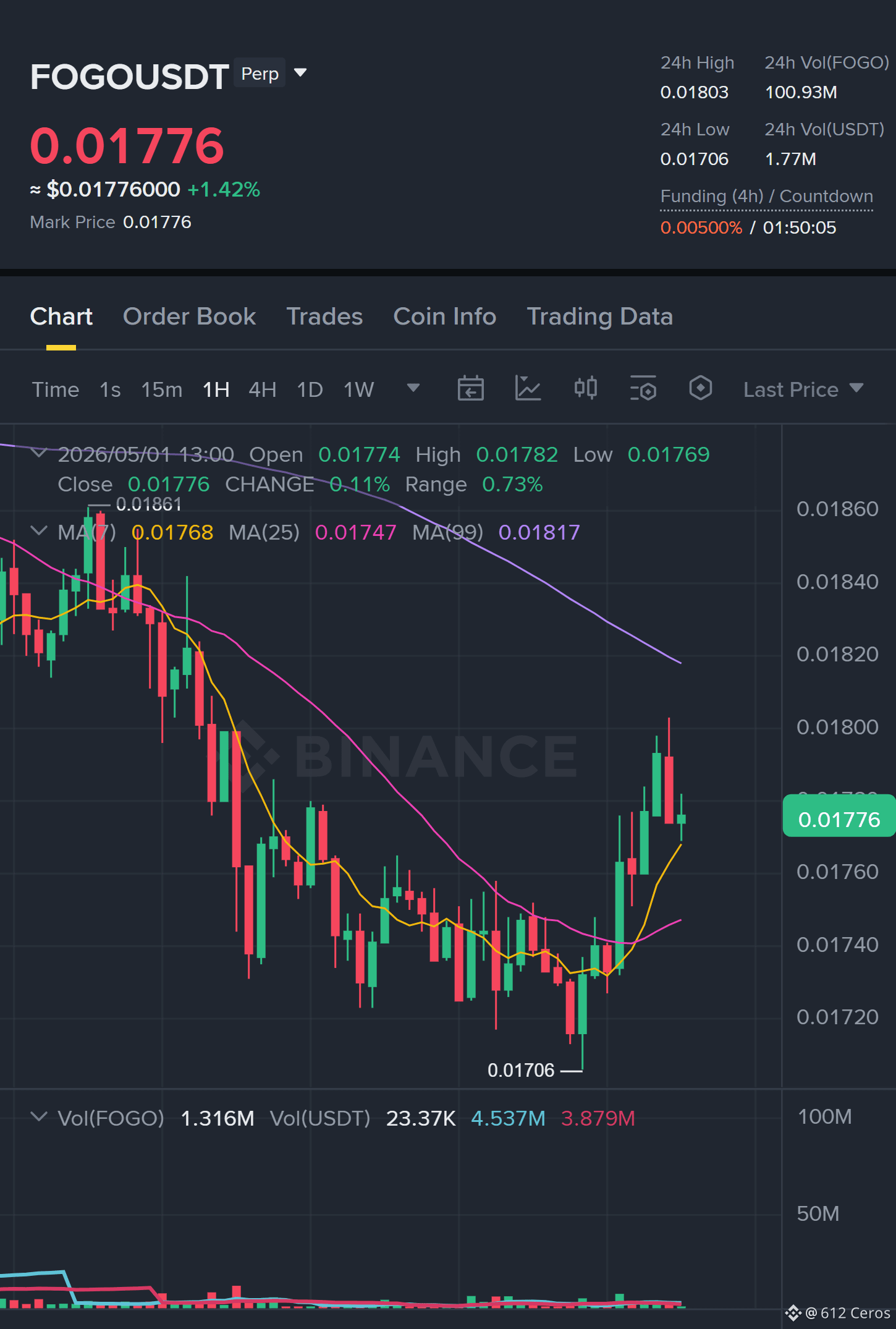Select the 1D interval button
Image resolution: width=896 pixels, height=1329 pixels.
tap(310, 389)
